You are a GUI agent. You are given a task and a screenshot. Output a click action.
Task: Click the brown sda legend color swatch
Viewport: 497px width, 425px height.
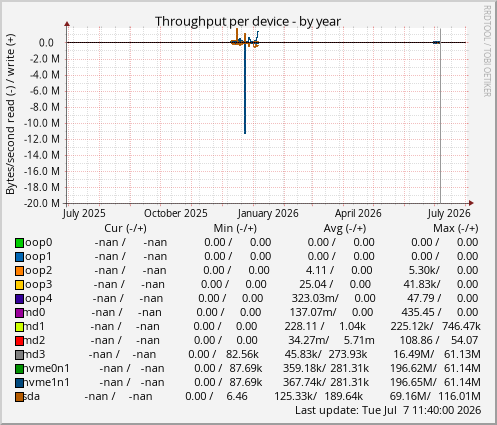[x=19, y=397]
